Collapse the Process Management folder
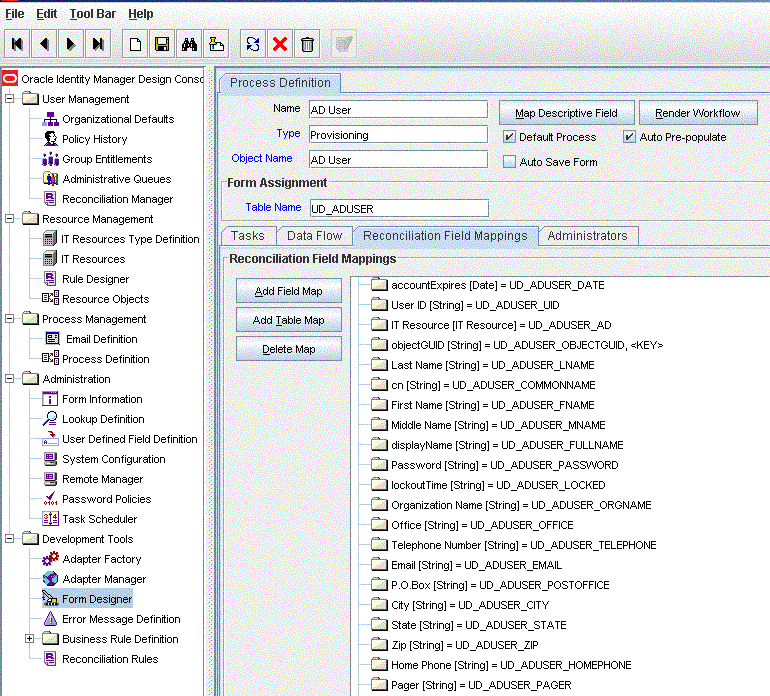The height and width of the screenshot is (696, 770). (9, 319)
